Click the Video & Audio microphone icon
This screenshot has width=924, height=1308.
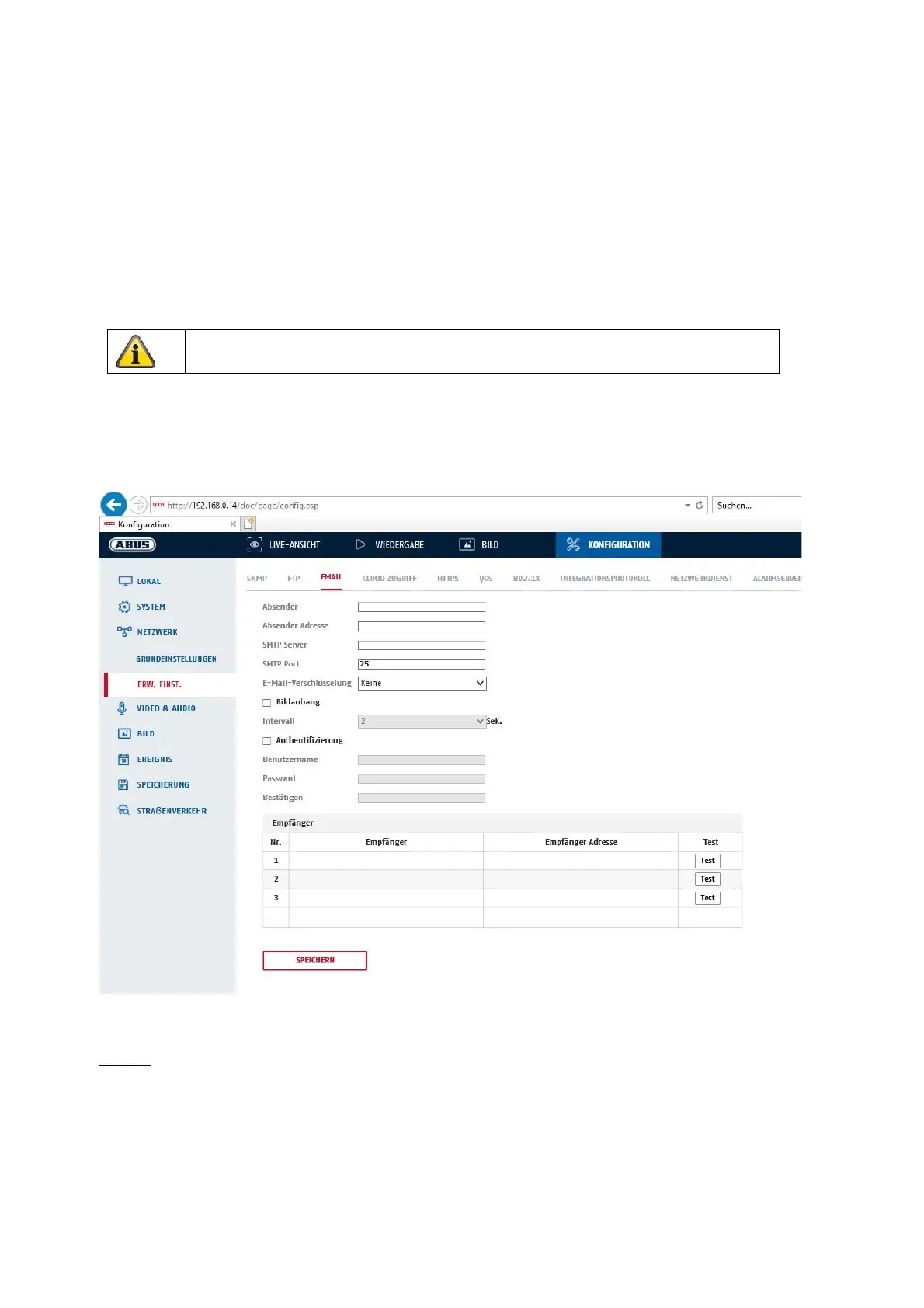coord(122,708)
